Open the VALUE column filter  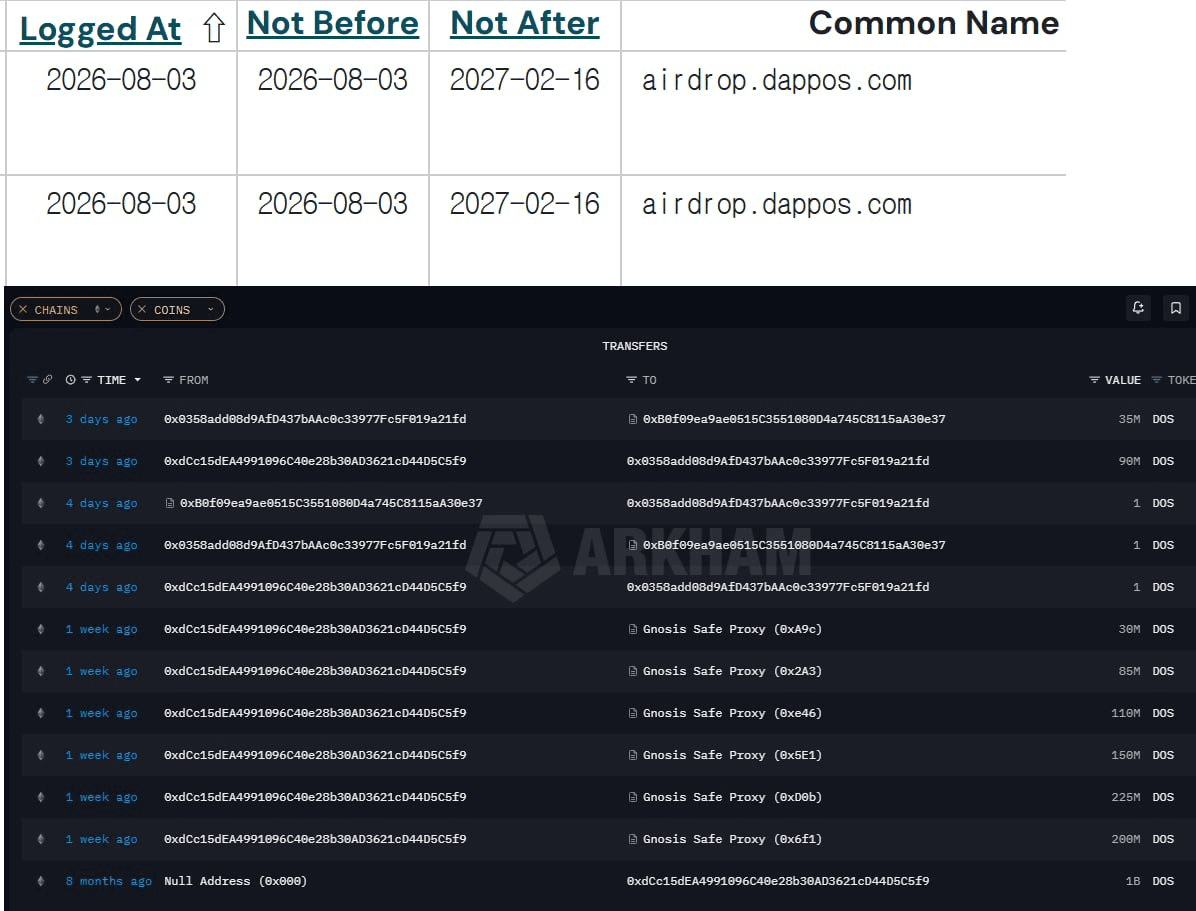[1094, 379]
